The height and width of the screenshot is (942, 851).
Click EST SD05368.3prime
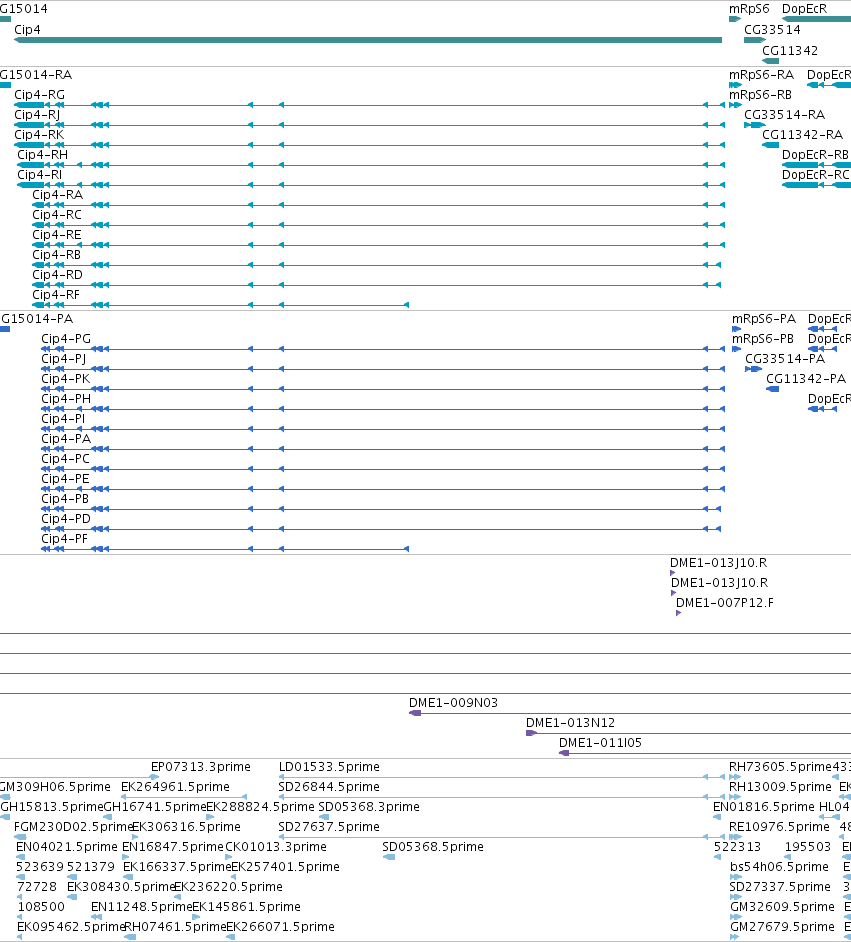(x=369, y=807)
